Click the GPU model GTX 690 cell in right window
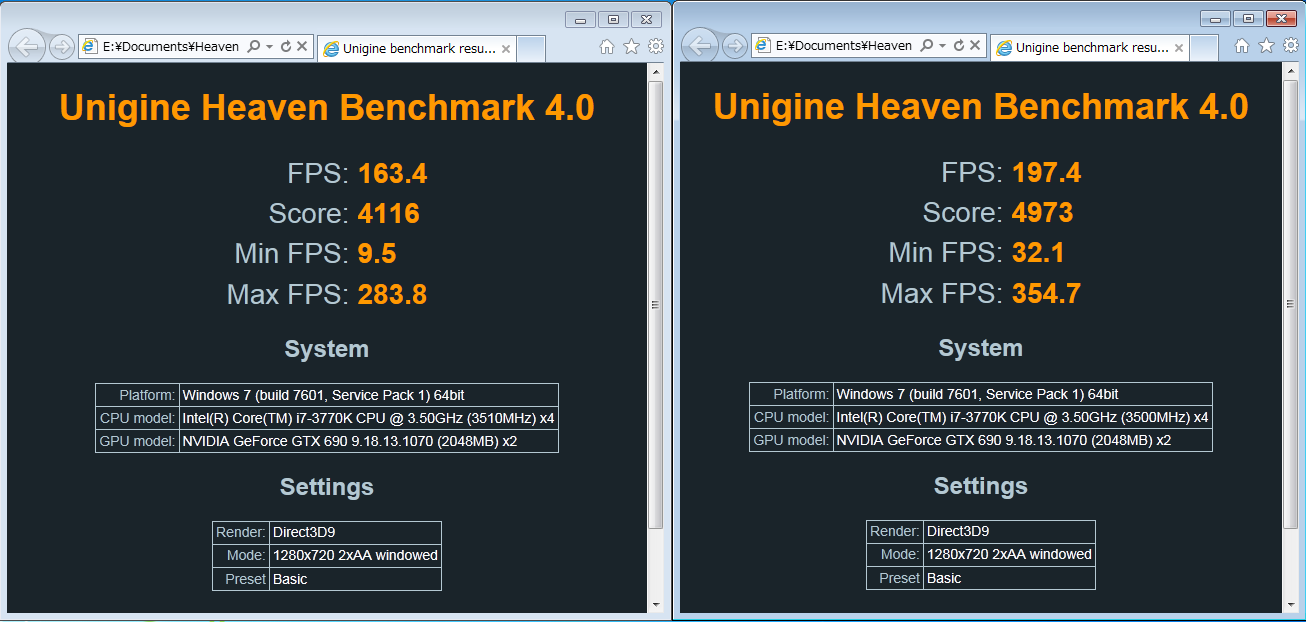The width and height of the screenshot is (1306, 622). pyautogui.click(x=1022, y=440)
